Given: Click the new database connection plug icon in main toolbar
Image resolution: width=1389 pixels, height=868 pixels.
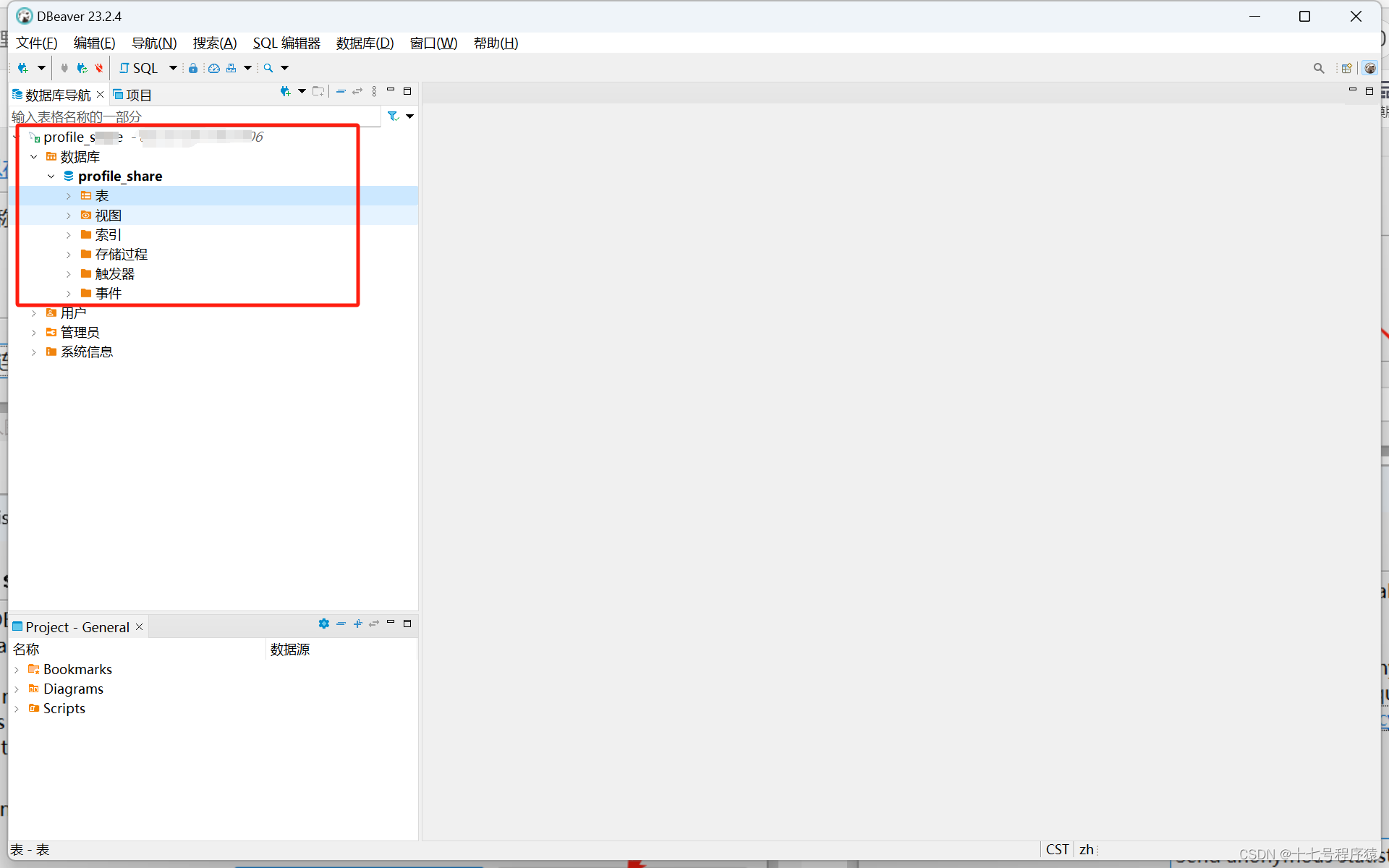Looking at the screenshot, I should coord(23,68).
